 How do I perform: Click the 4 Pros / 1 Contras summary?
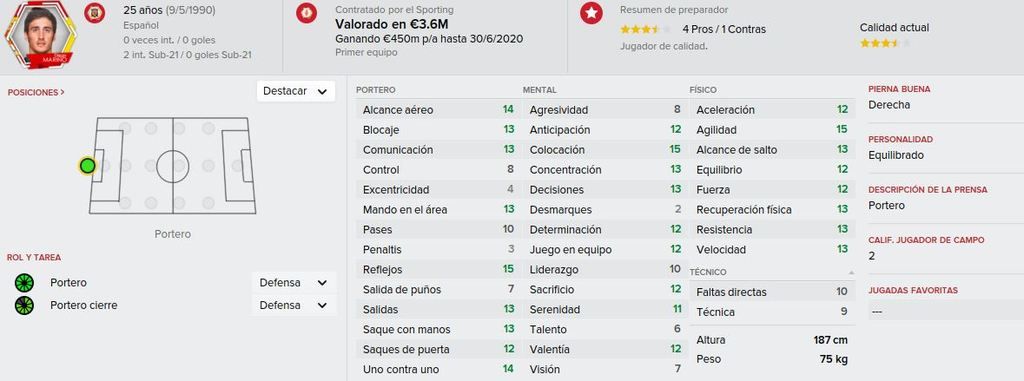[x=724, y=29]
